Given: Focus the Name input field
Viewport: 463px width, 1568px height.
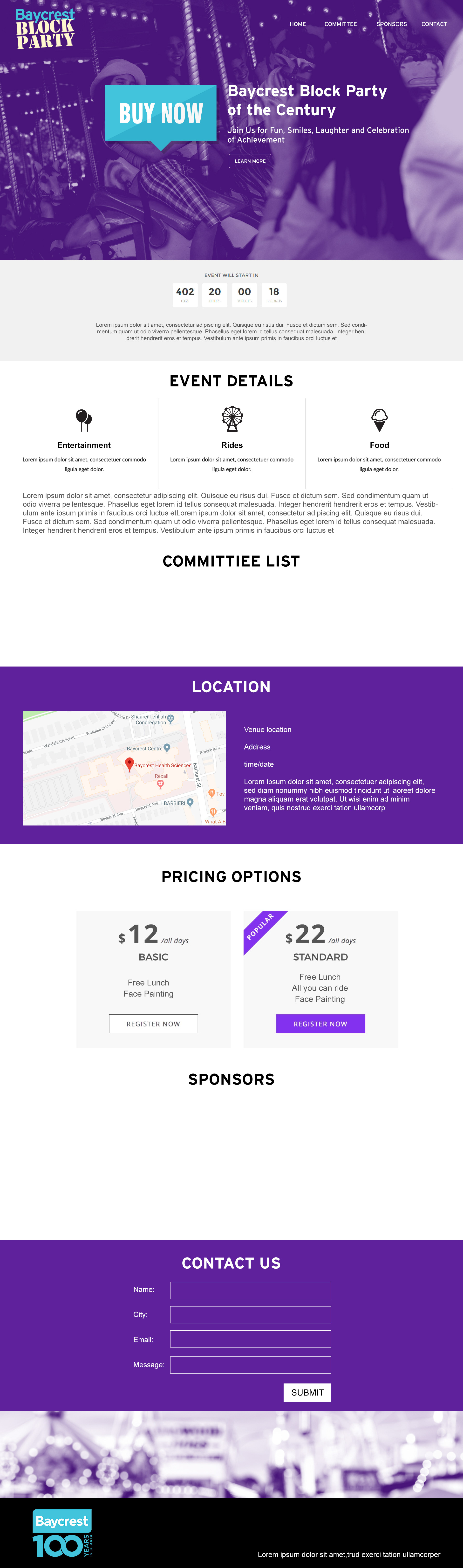Looking at the screenshot, I should (x=251, y=1290).
